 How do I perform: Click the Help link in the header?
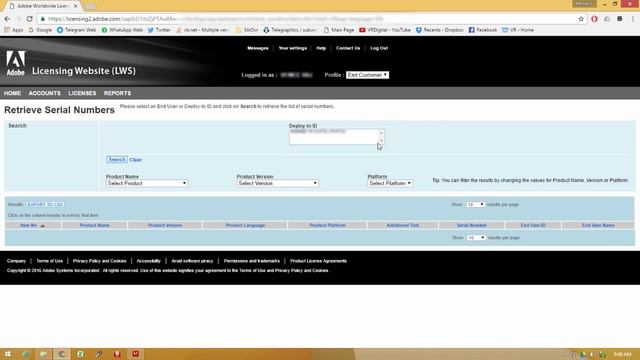tap(321, 48)
